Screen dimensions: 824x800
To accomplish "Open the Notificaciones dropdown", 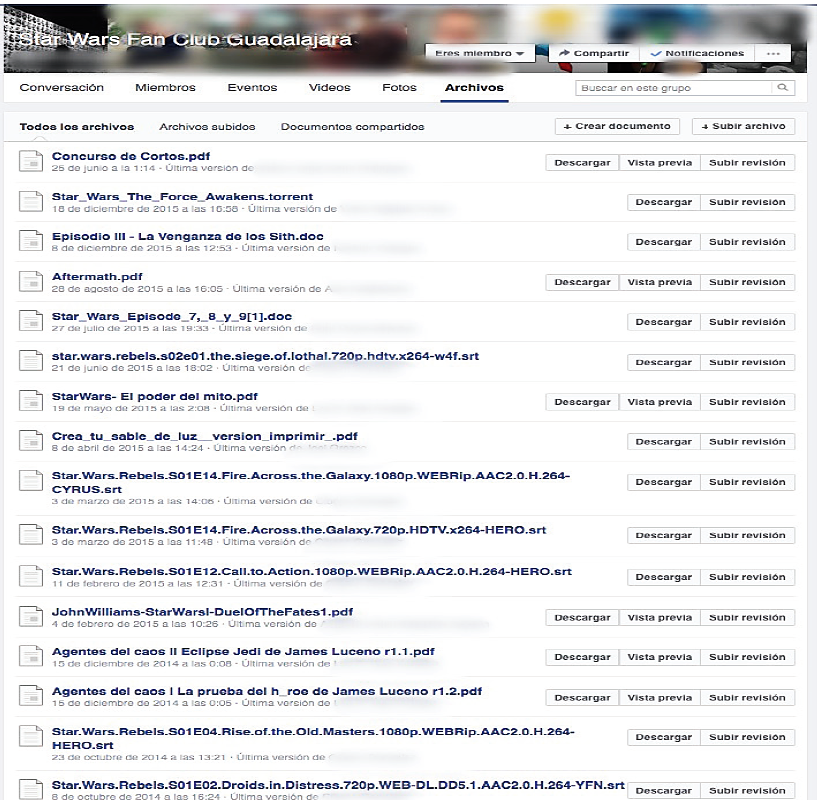I will (697, 53).
